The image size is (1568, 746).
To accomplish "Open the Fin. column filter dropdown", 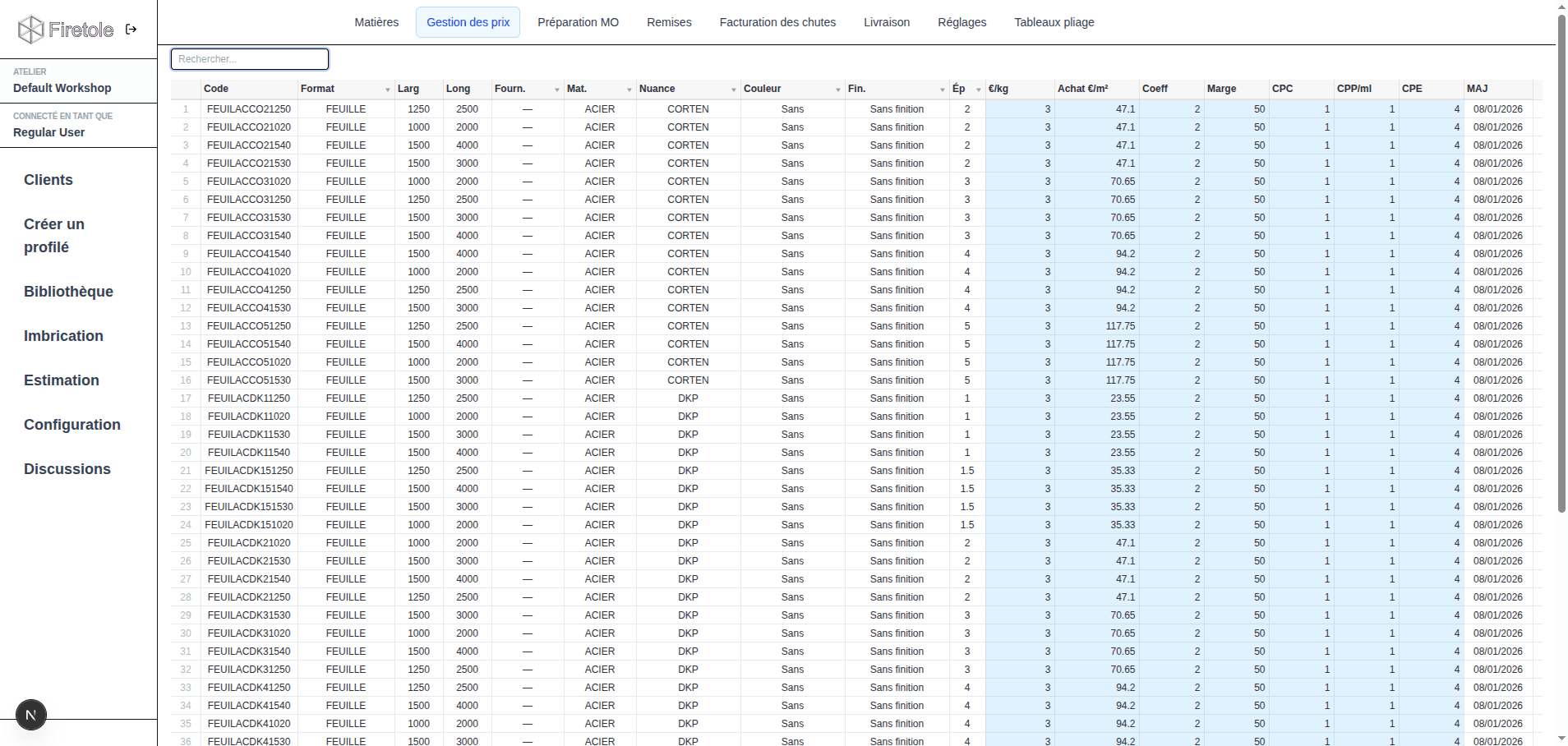I will tap(943, 90).
